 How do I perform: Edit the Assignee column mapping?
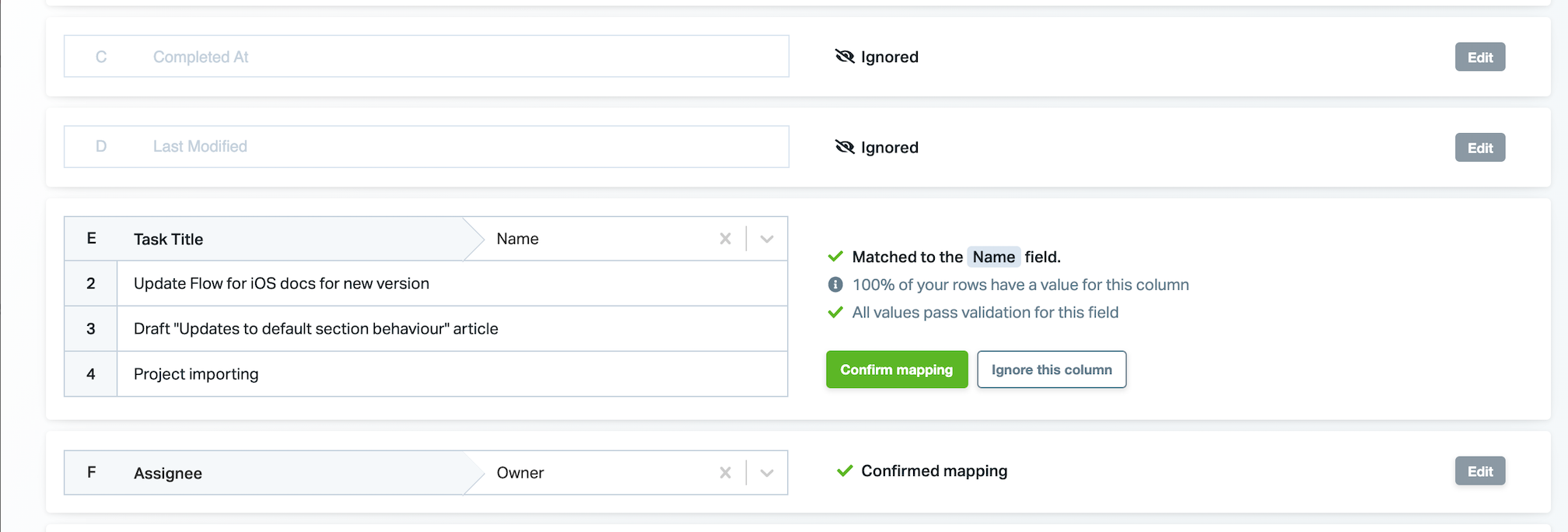(1480, 471)
